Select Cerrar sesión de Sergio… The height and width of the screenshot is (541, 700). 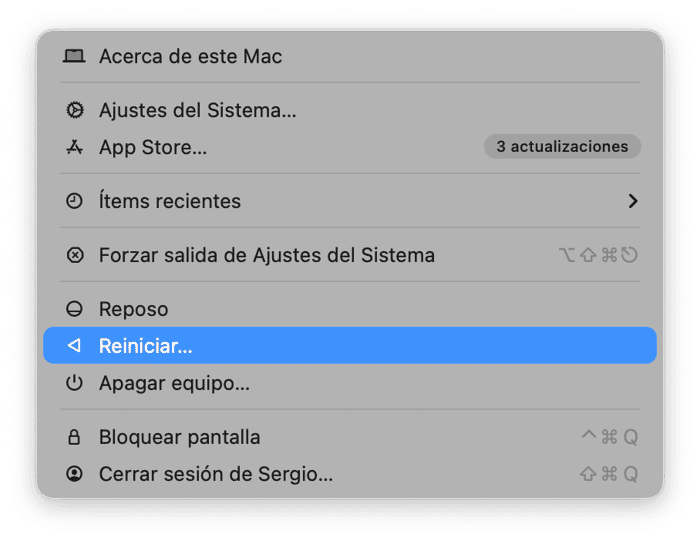215,474
